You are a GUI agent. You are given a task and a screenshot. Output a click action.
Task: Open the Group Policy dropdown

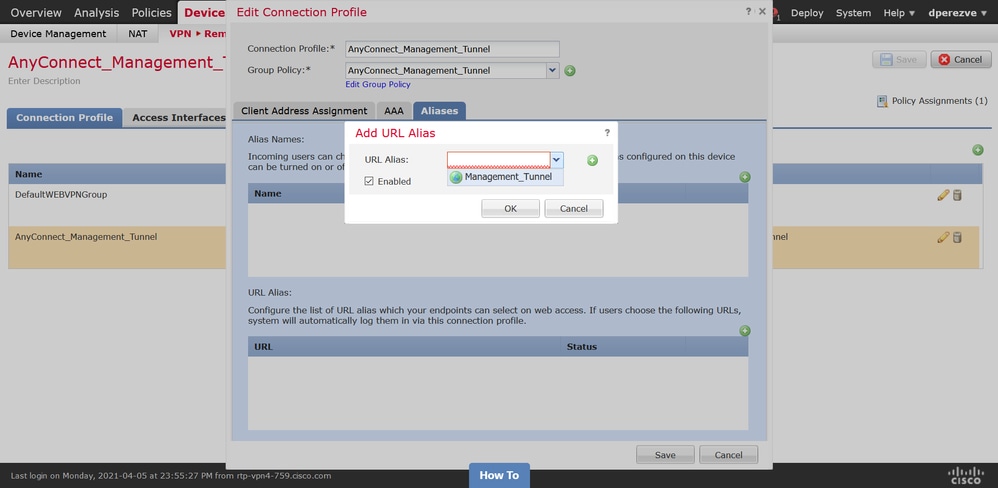pos(552,71)
